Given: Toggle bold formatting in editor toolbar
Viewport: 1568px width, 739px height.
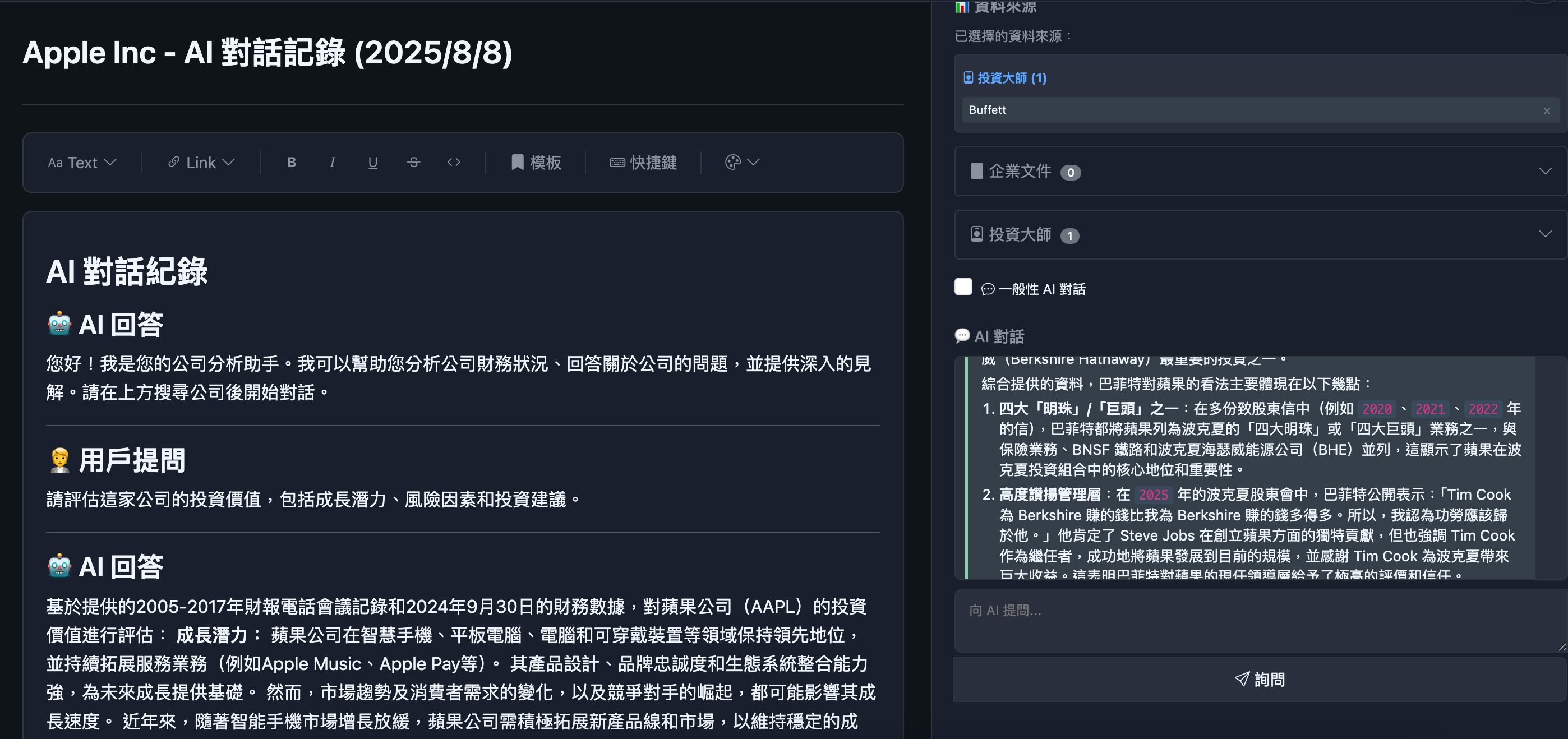Looking at the screenshot, I should [292, 163].
